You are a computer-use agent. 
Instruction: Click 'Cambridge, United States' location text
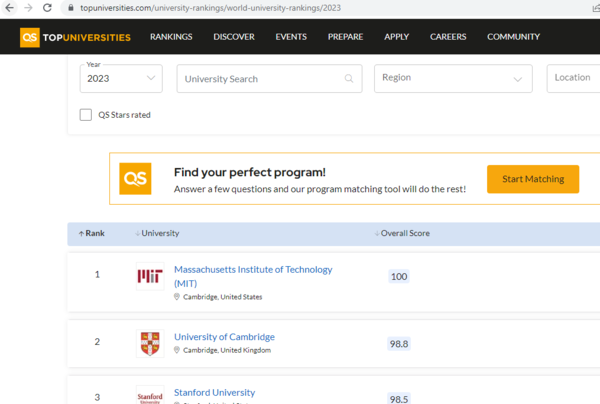[222, 297]
